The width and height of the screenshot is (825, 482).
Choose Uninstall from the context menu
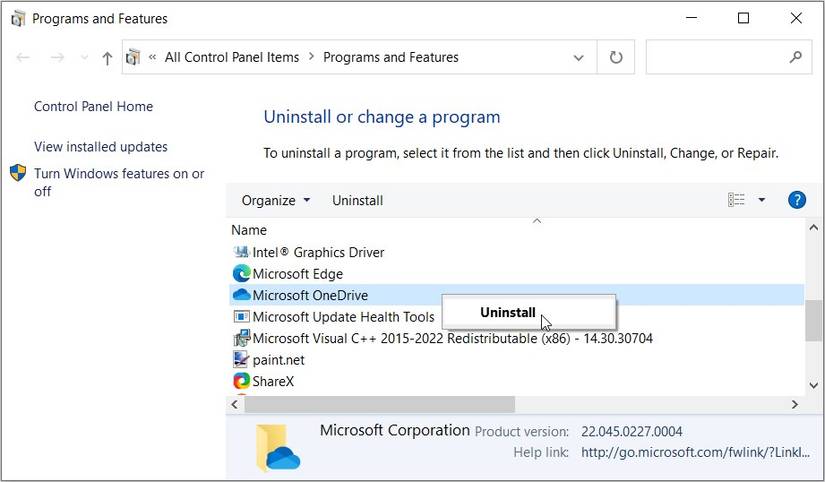click(508, 312)
